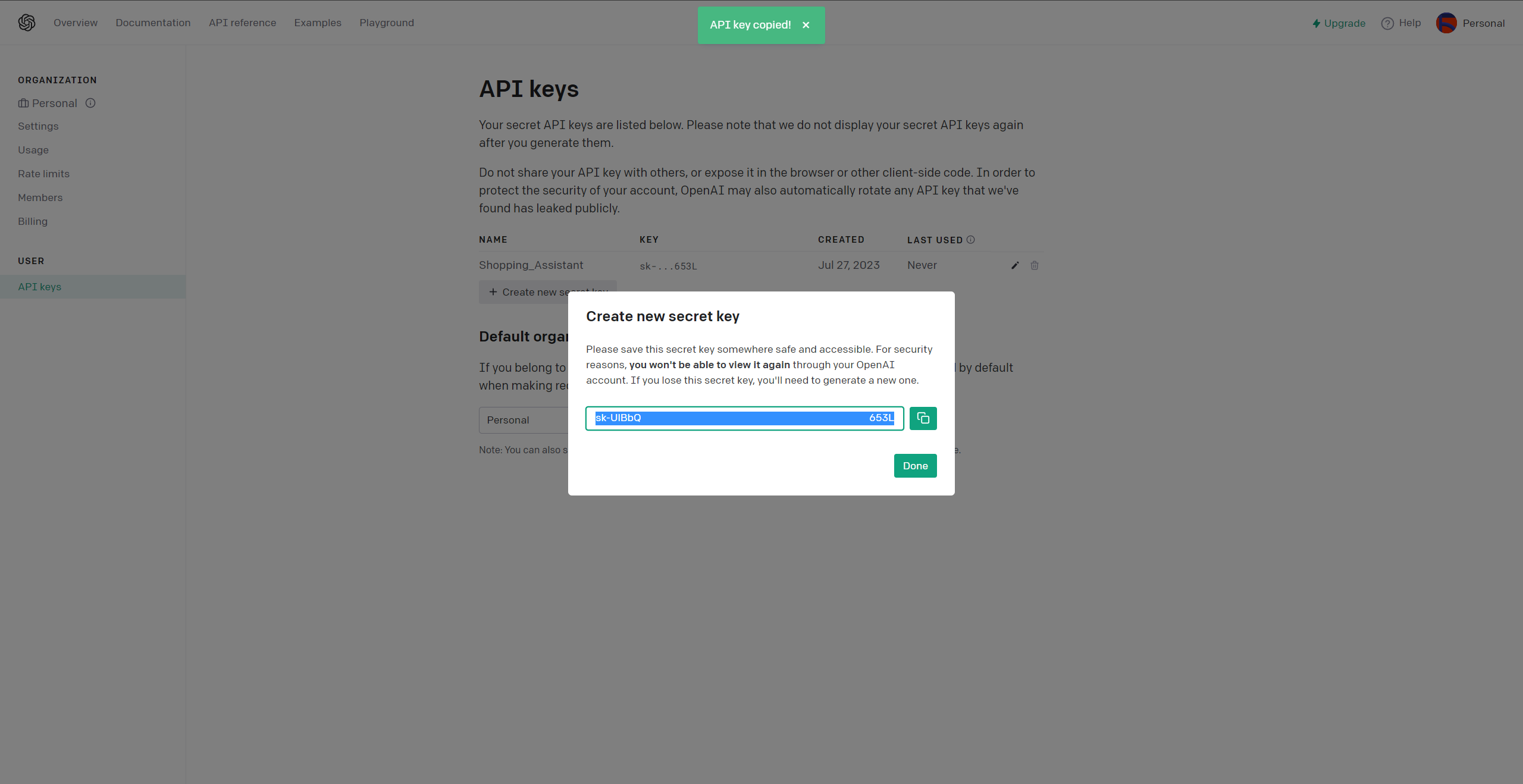Navigate to the Billing menu item
Image resolution: width=1523 pixels, height=784 pixels.
pos(33,221)
